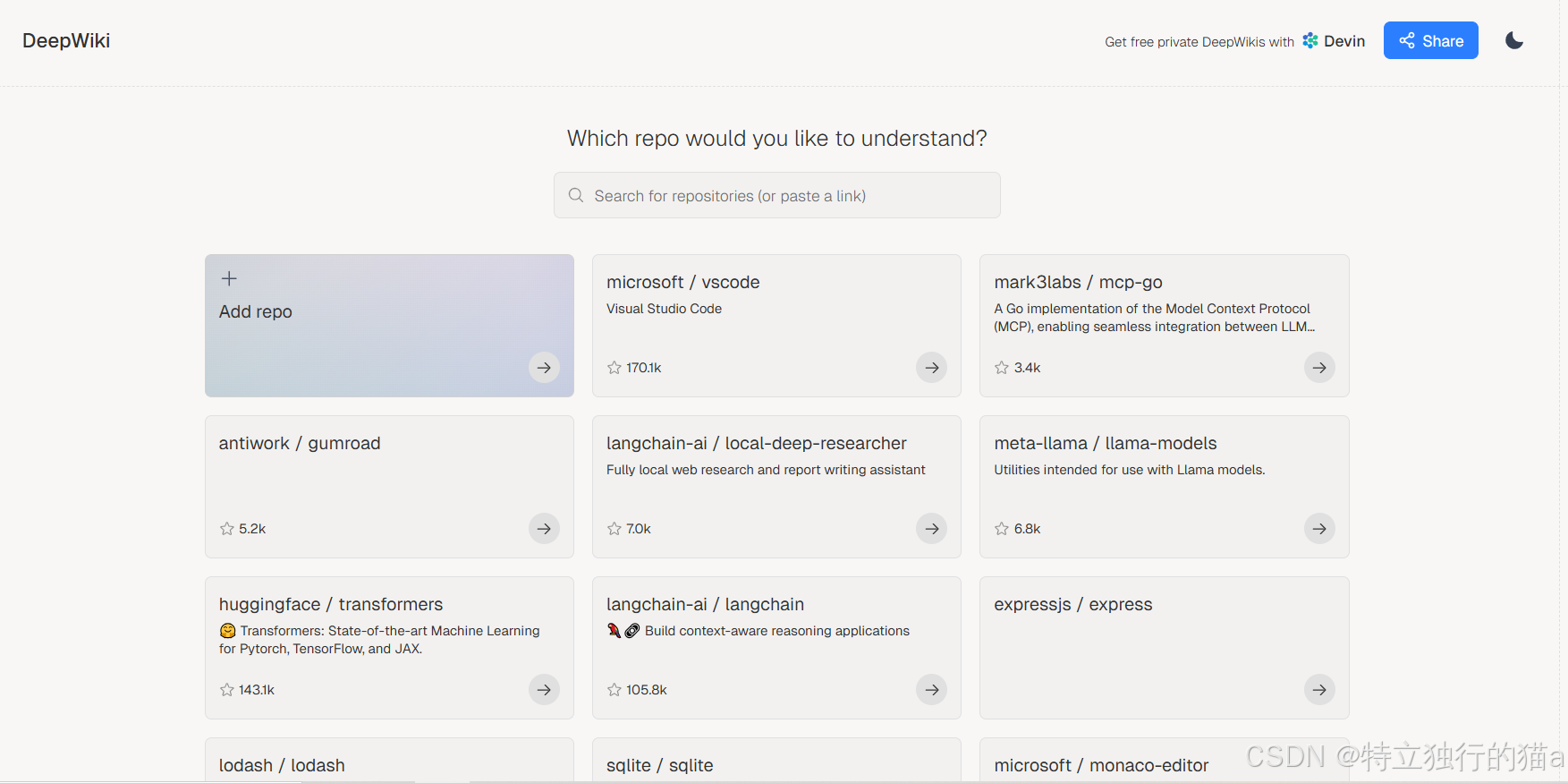Click the star icon beside 143.1k

click(x=227, y=690)
